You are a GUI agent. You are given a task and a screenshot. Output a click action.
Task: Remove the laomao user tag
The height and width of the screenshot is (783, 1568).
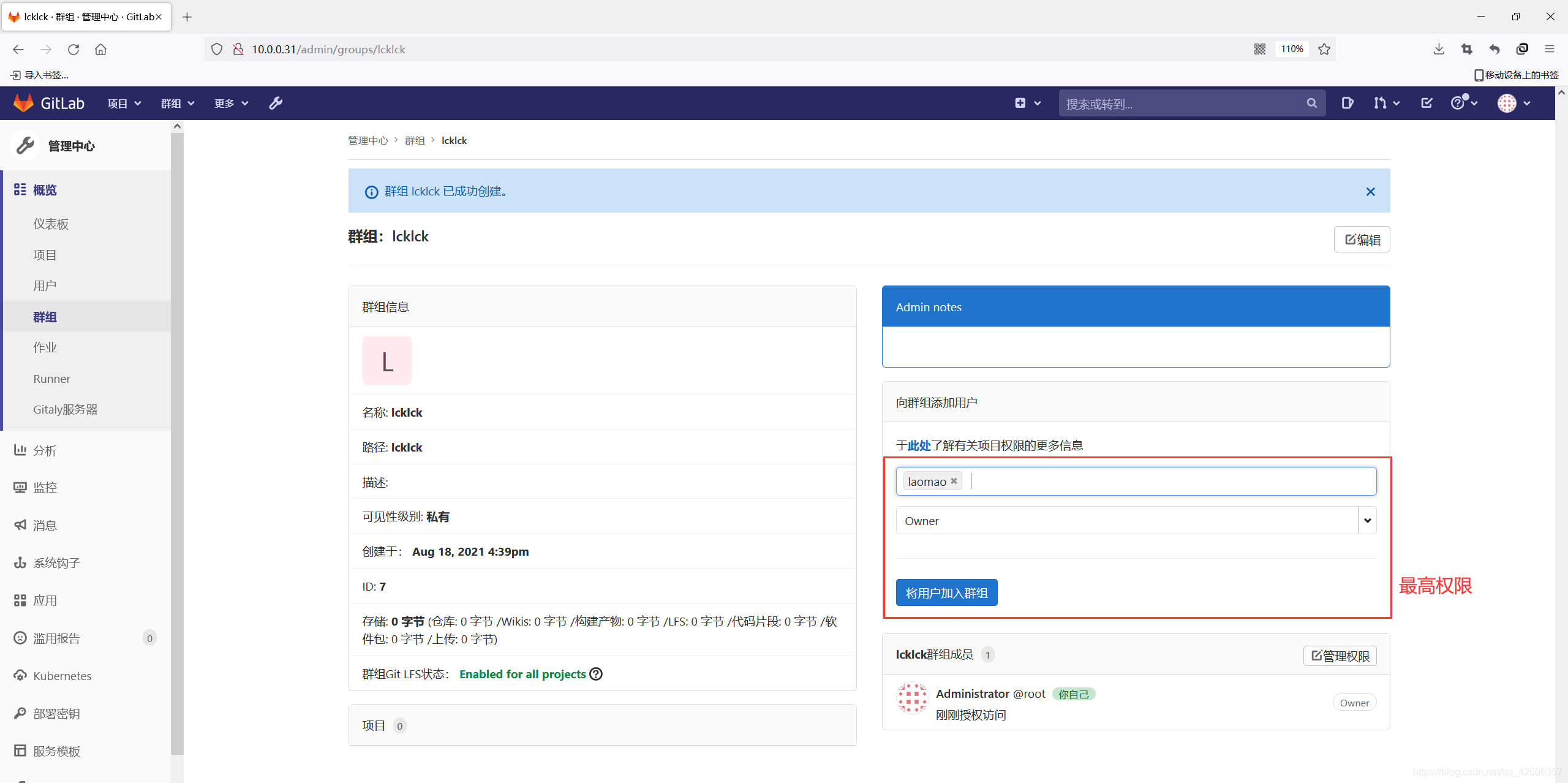click(954, 482)
